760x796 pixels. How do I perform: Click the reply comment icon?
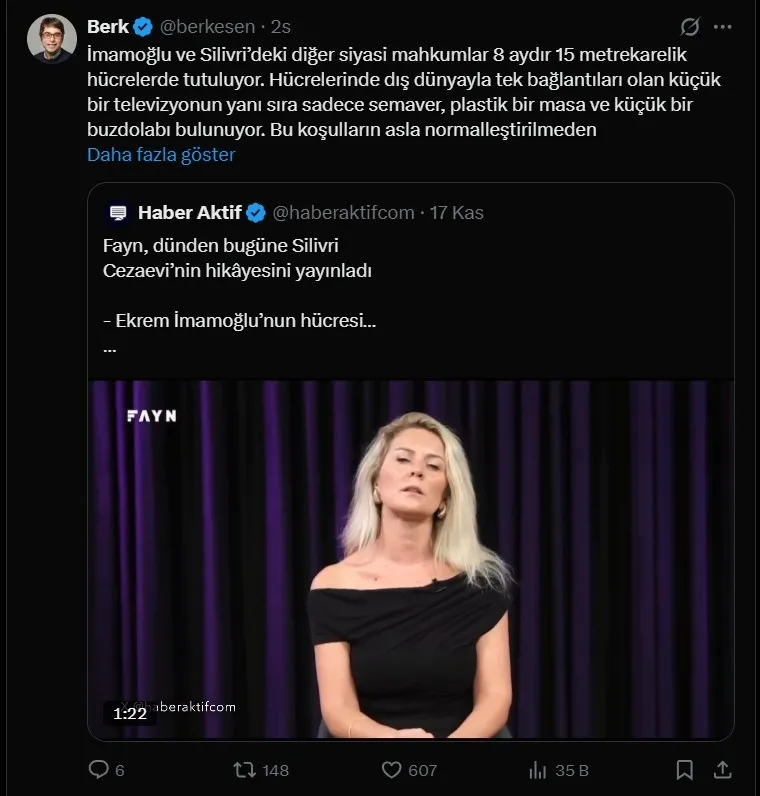(99, 769)
